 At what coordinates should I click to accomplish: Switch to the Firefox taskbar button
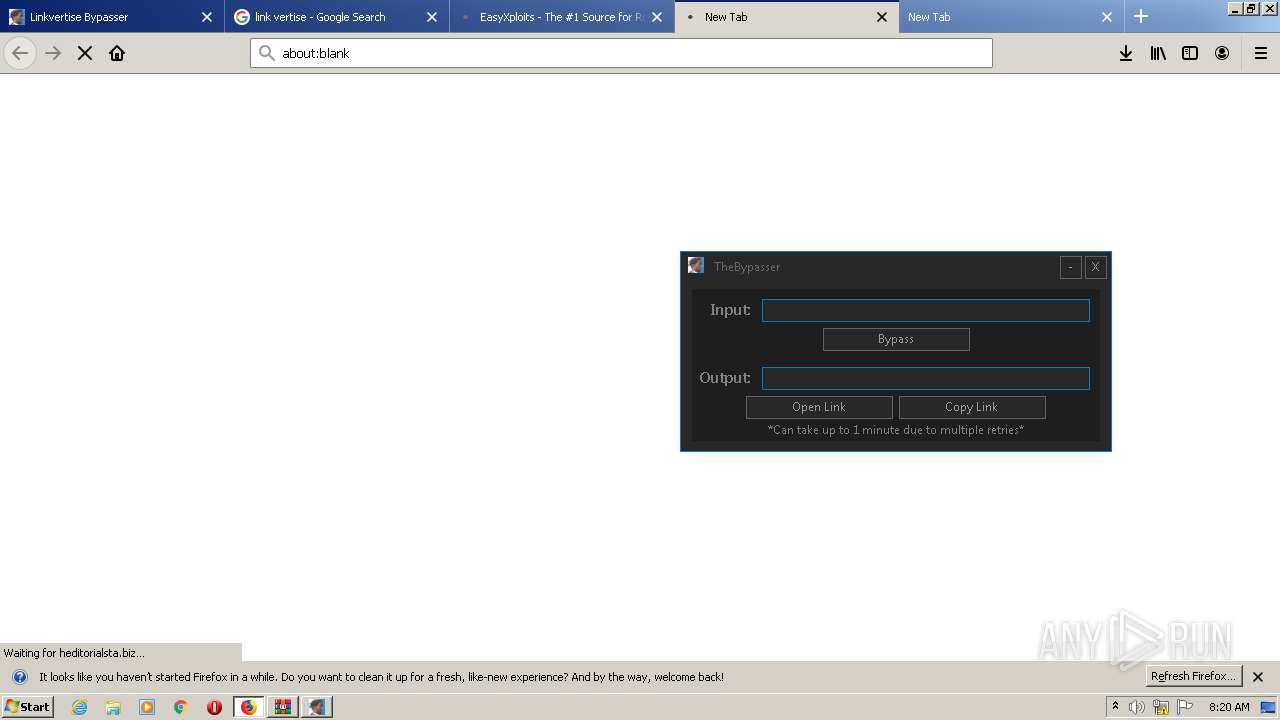[248, 707]
